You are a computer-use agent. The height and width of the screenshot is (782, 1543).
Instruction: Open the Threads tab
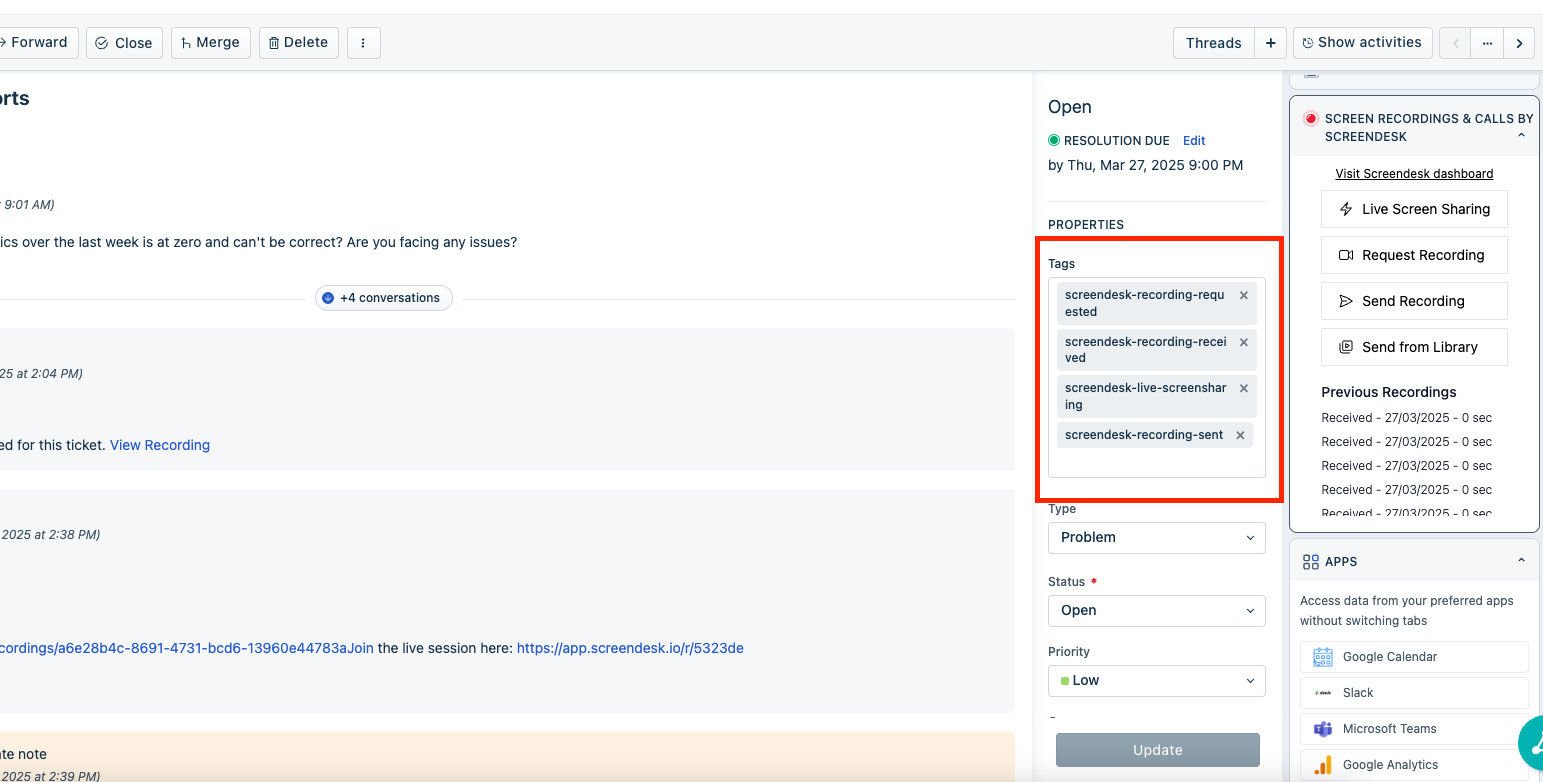point(1213,43)
